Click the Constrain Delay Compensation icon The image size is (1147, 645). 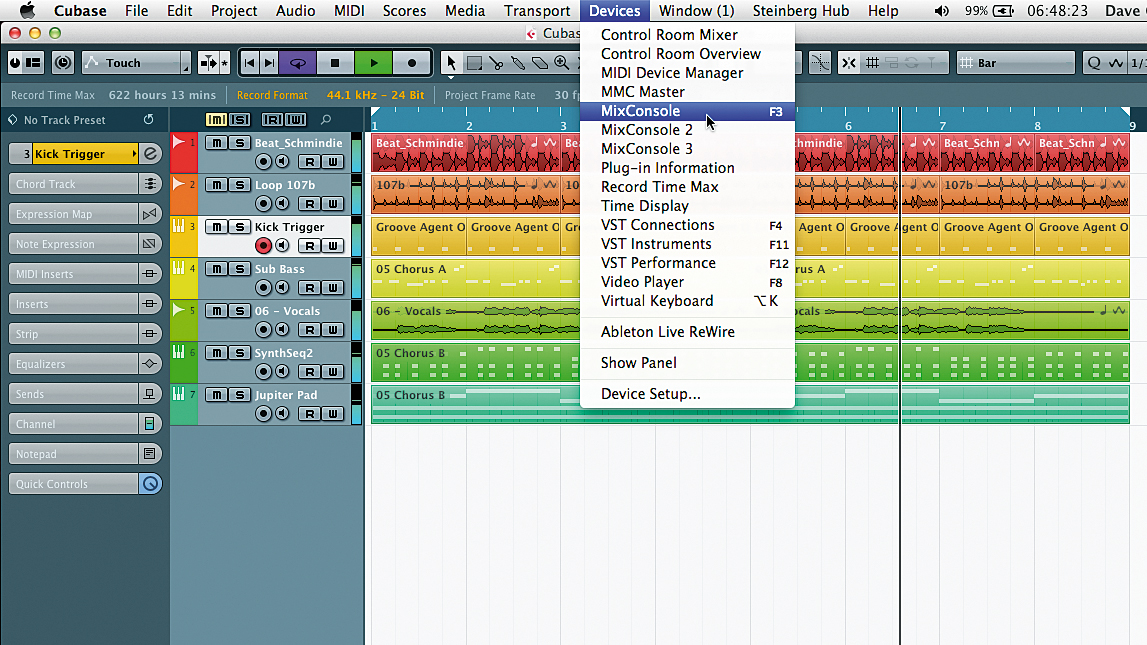pyautogui.click(x=63, y=63)
